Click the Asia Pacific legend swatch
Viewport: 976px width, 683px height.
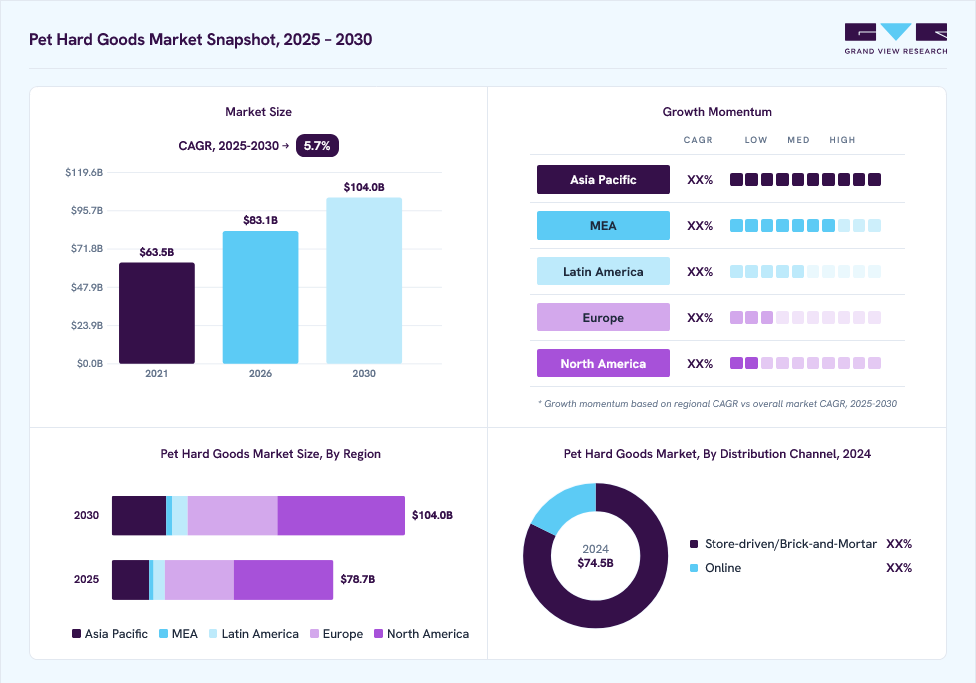pos(77,634)
